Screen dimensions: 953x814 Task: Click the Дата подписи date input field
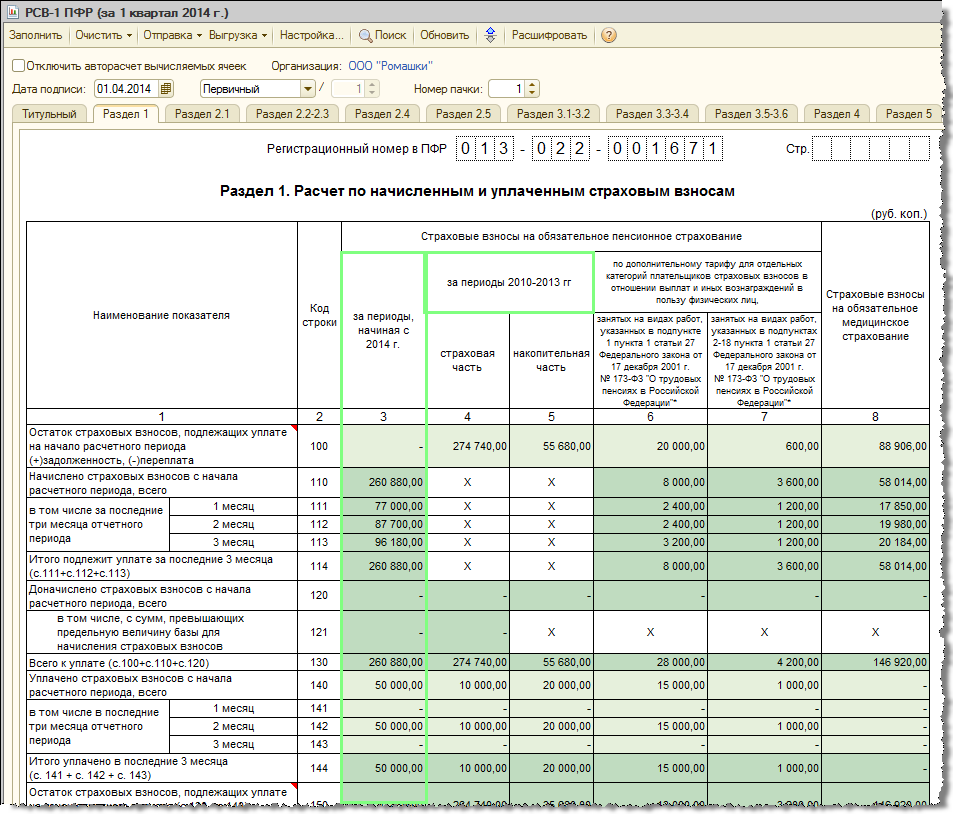(125, 89)
